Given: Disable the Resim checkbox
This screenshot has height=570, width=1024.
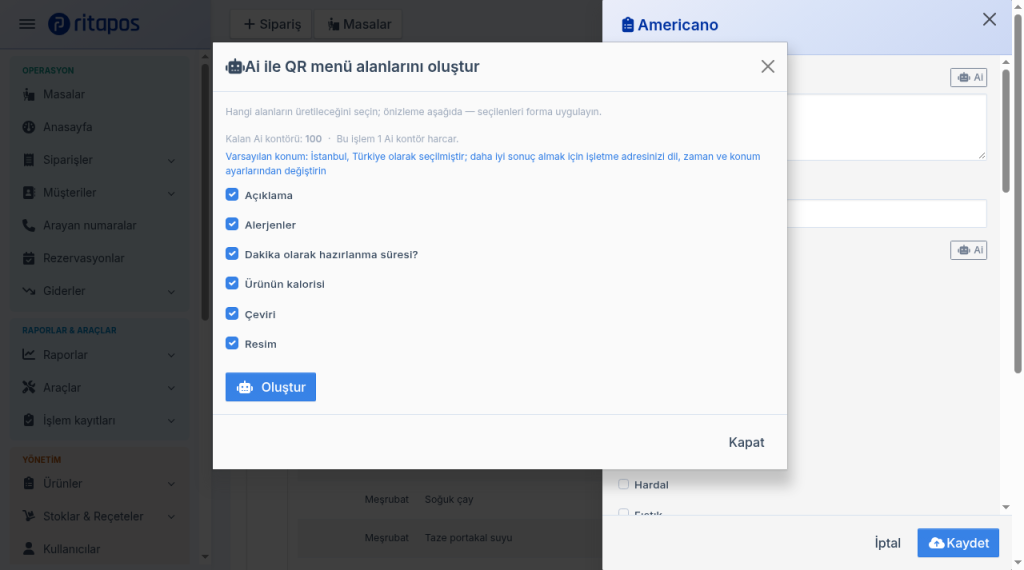Looking at the screenshot, I should click(232, 343).
